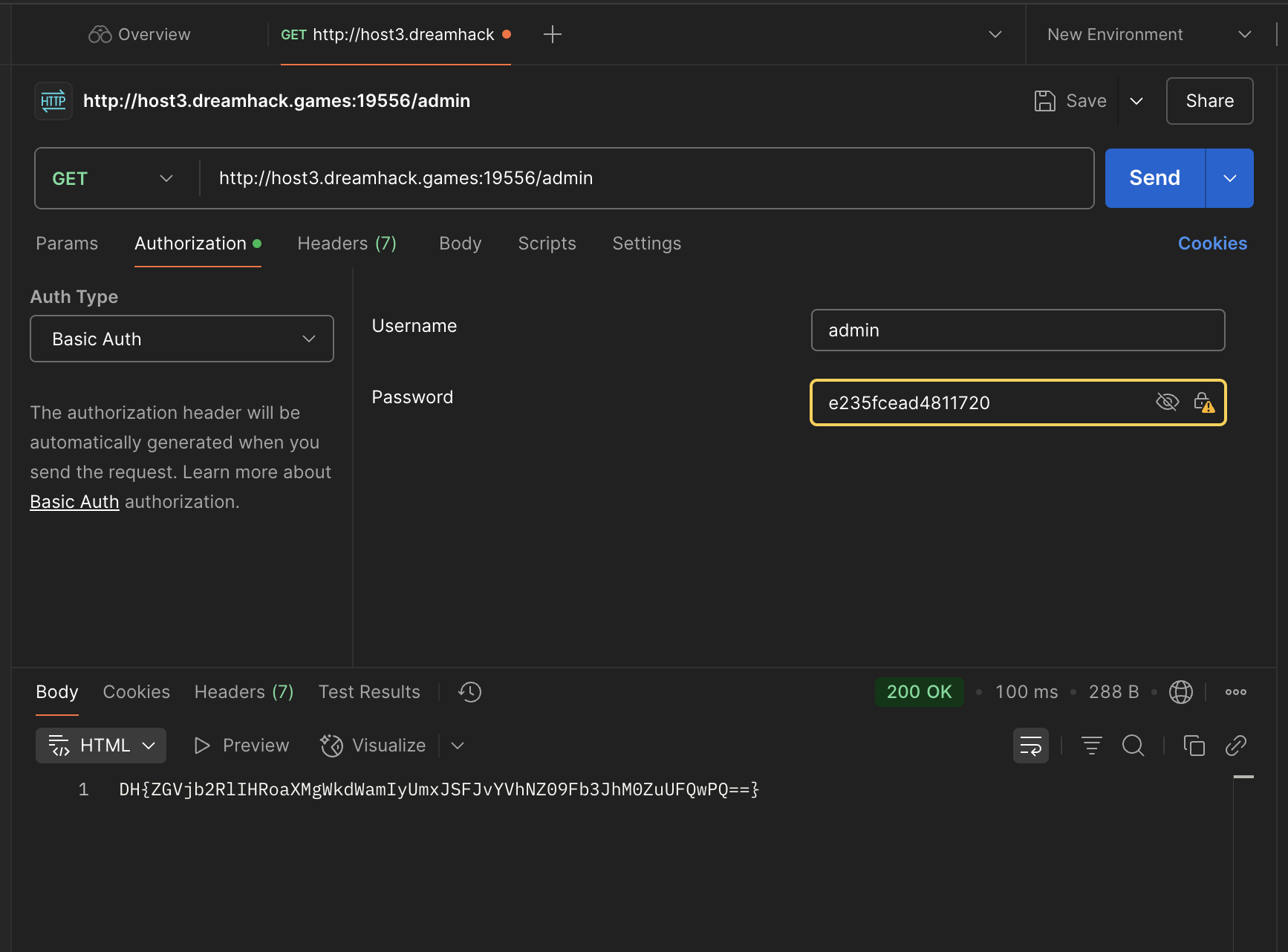Expand the Visualize options chevron
Image resolution: width=1288 pixels, height=952 pixels.
coord(458,746)
